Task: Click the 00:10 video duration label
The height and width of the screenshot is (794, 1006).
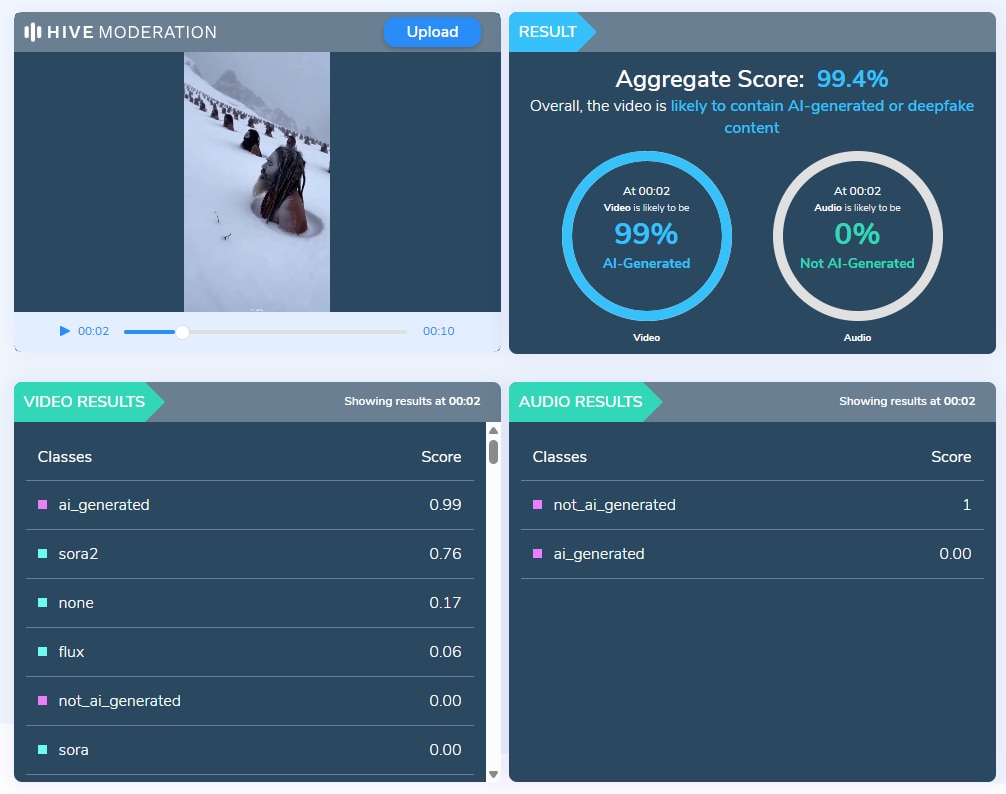Action: tap(438, 332)
